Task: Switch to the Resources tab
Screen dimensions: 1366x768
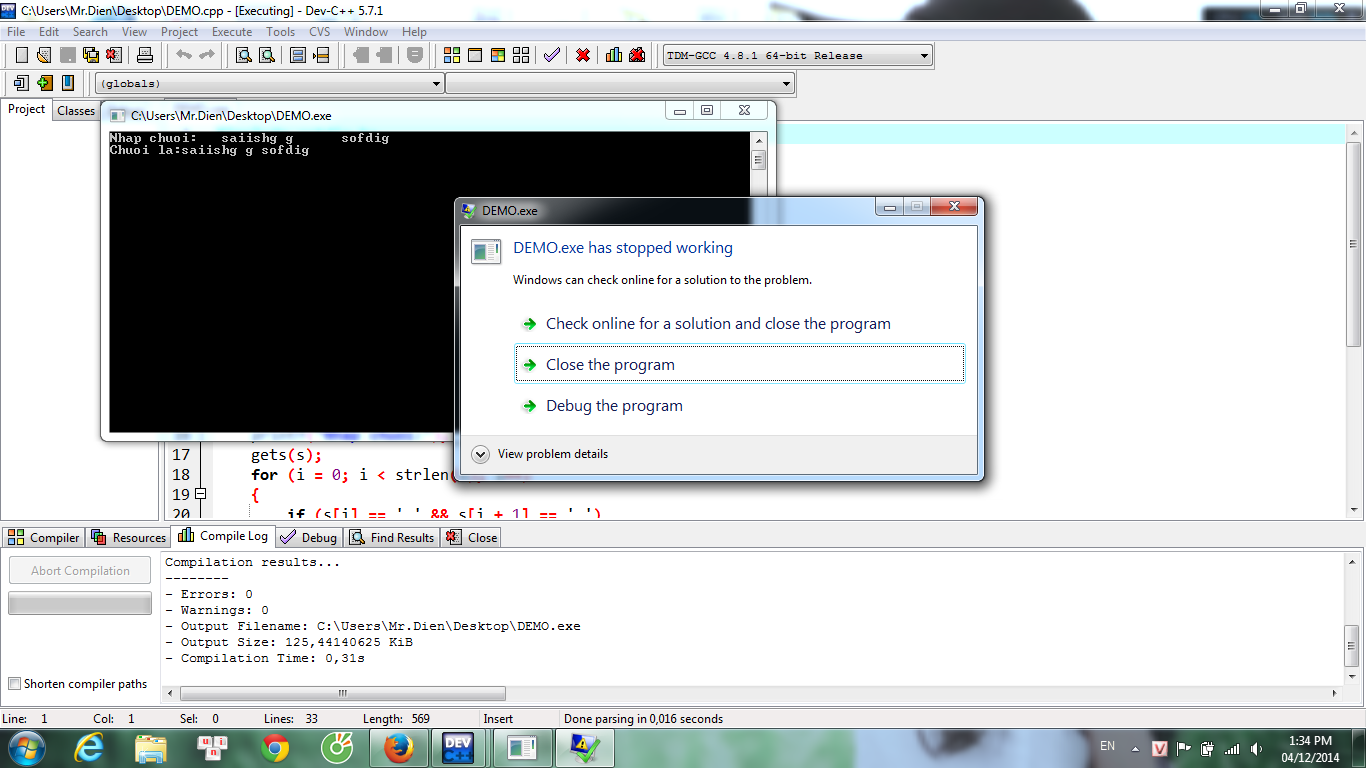Action: click(x=128, y=537)
